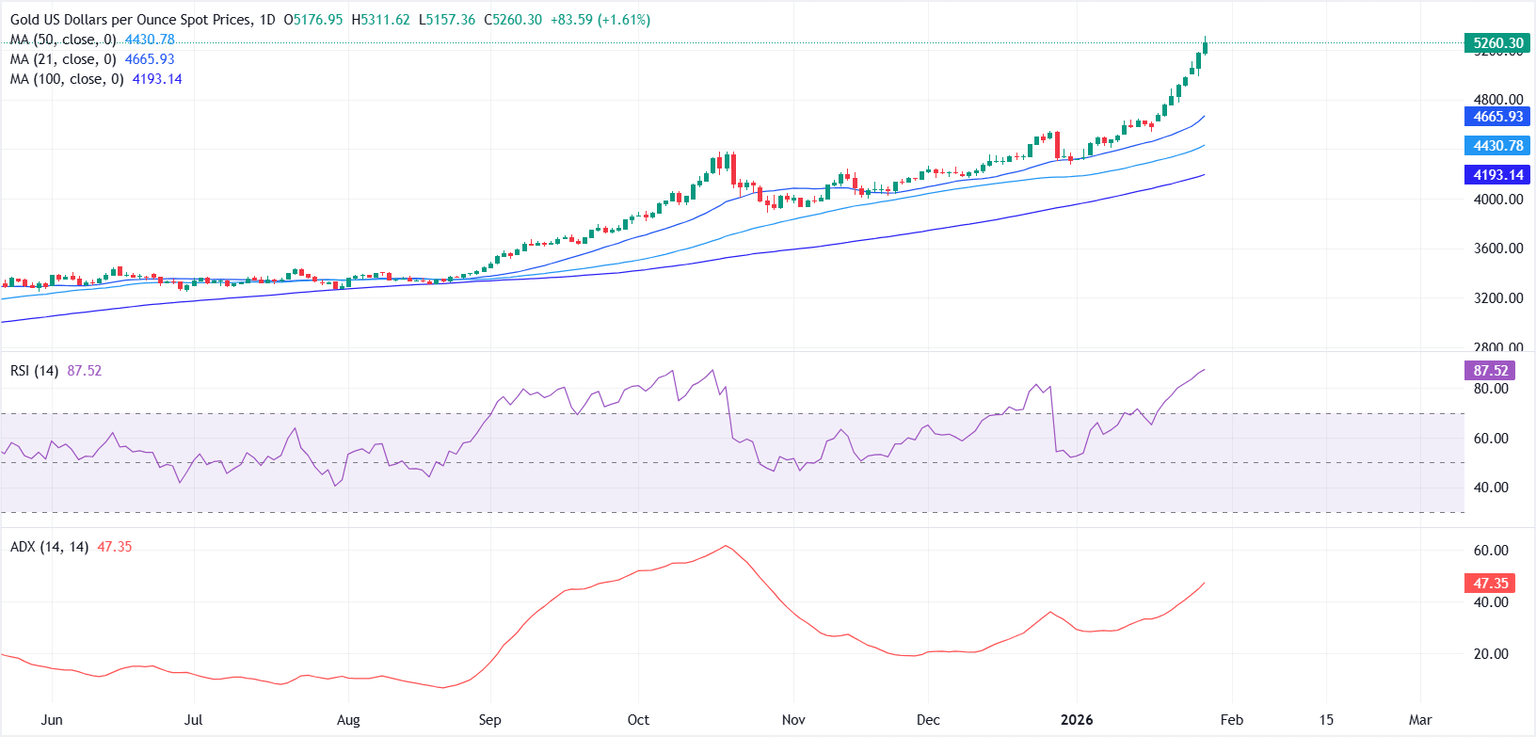Screen dimensions: 1536x737
Task: Click the +83.59 (+1.61%) change value
Action: (594, 19)
